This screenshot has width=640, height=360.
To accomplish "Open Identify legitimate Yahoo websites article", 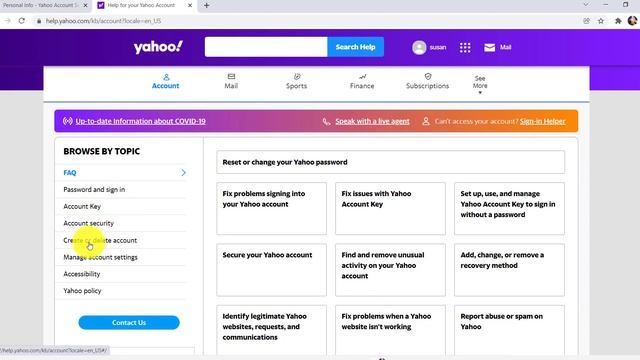I will pos(271,330).
